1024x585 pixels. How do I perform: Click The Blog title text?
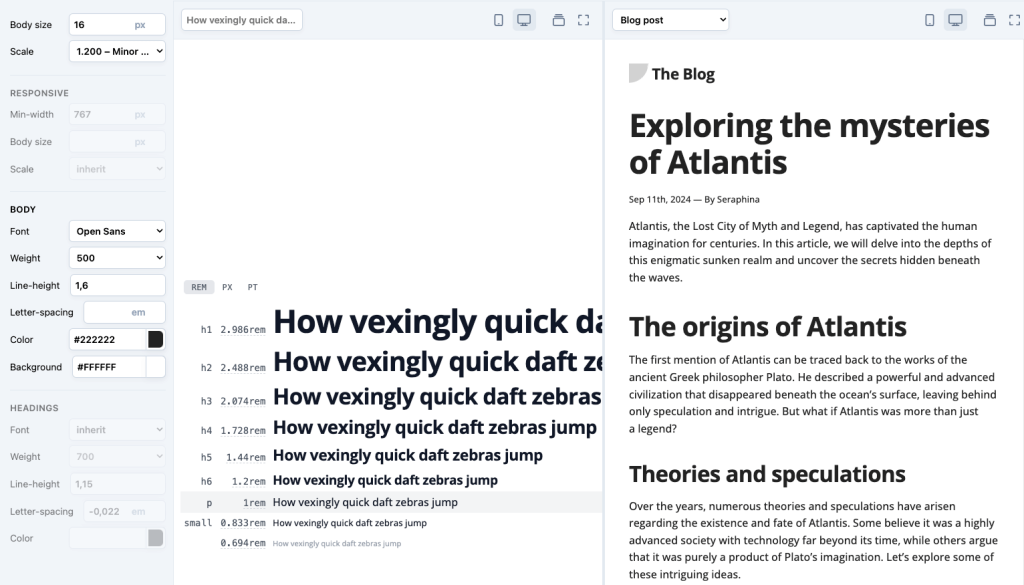click(x=683, y=74)
